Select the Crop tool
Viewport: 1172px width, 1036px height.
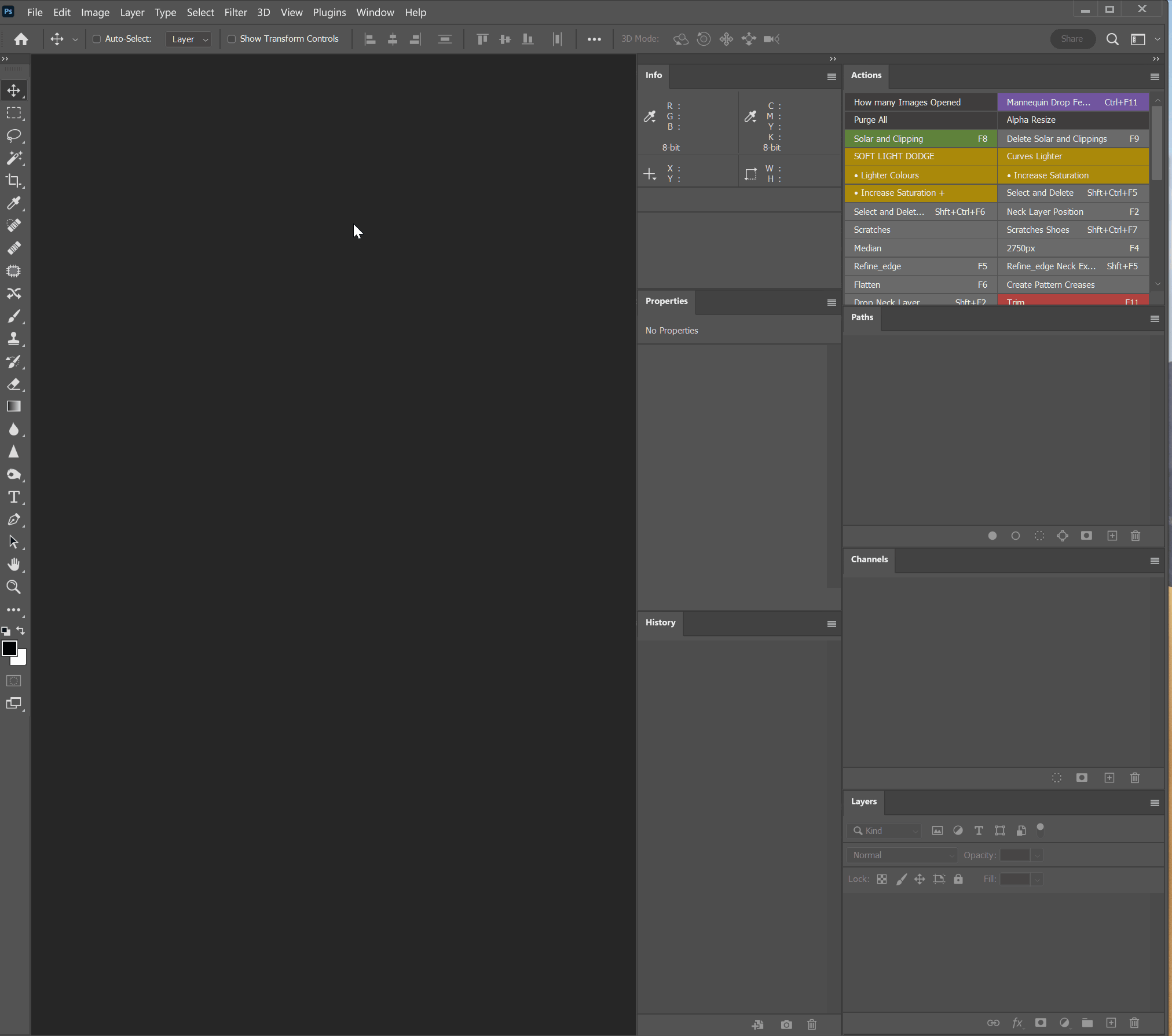click(14, 180)
